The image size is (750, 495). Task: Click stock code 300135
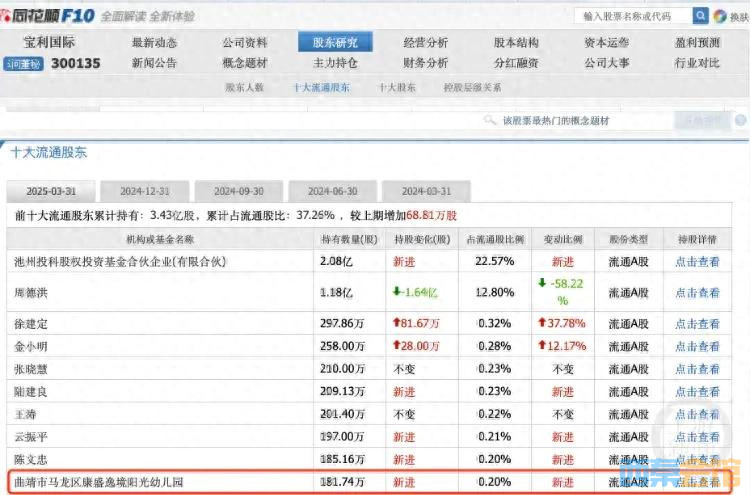coord(76,63)
